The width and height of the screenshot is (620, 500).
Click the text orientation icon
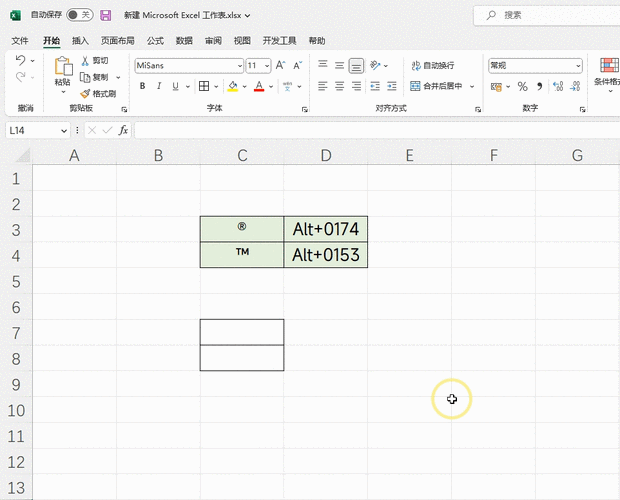tap(375, 65)
